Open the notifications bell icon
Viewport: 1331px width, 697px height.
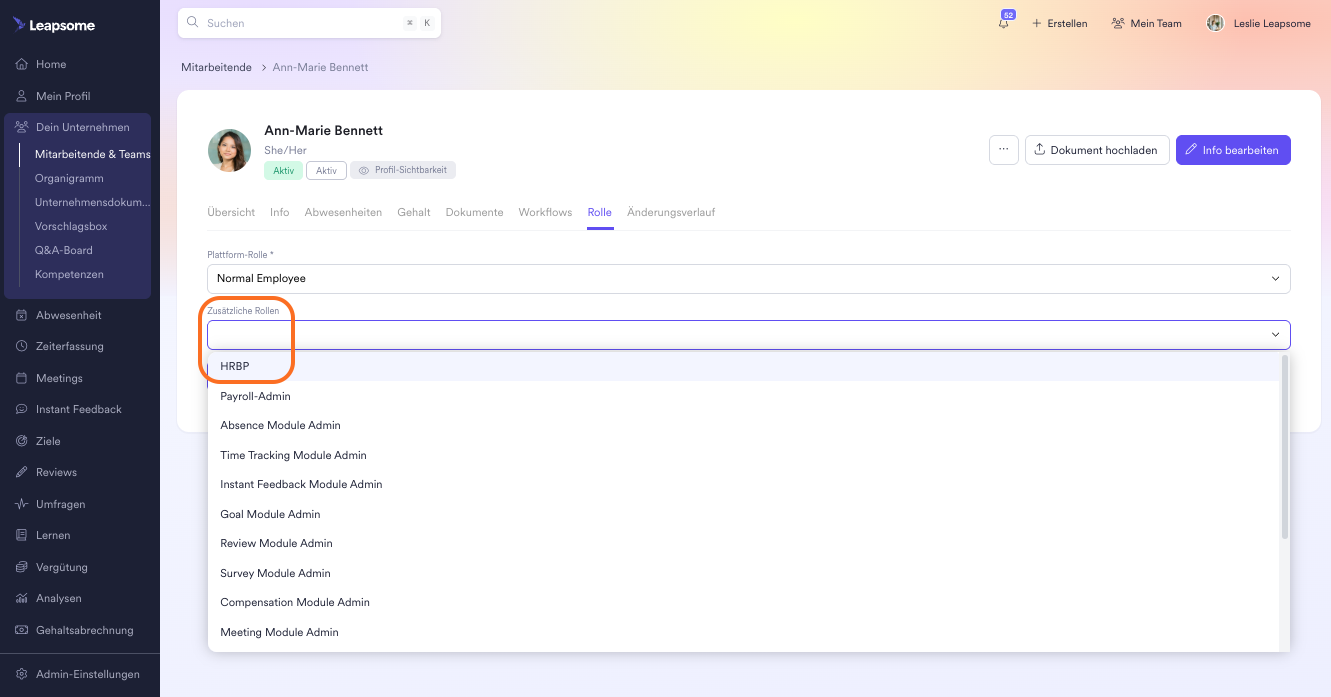[x=1004, y=23]
